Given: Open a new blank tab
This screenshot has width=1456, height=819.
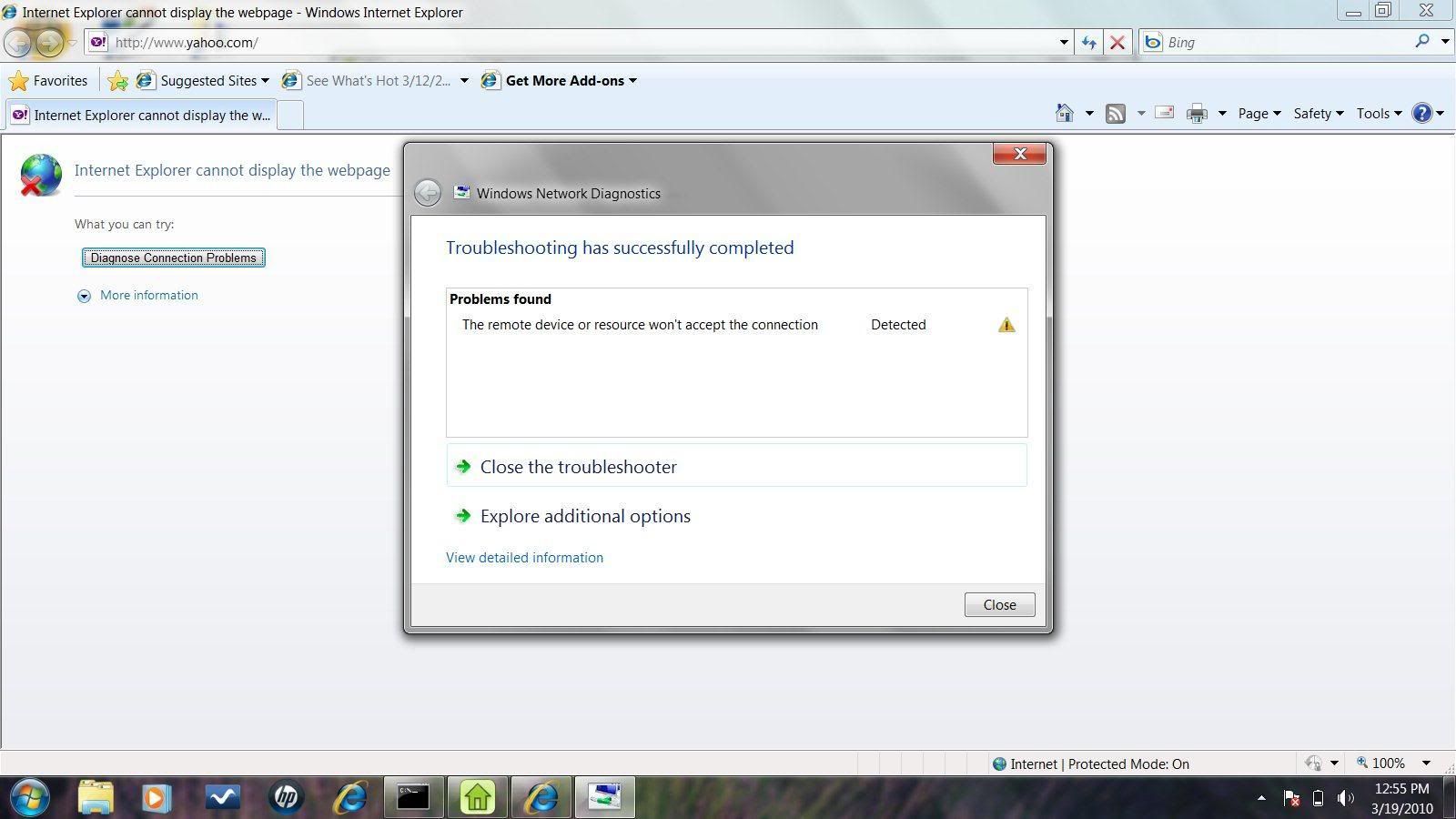Looking at the screenshot, I should (289, 116).
